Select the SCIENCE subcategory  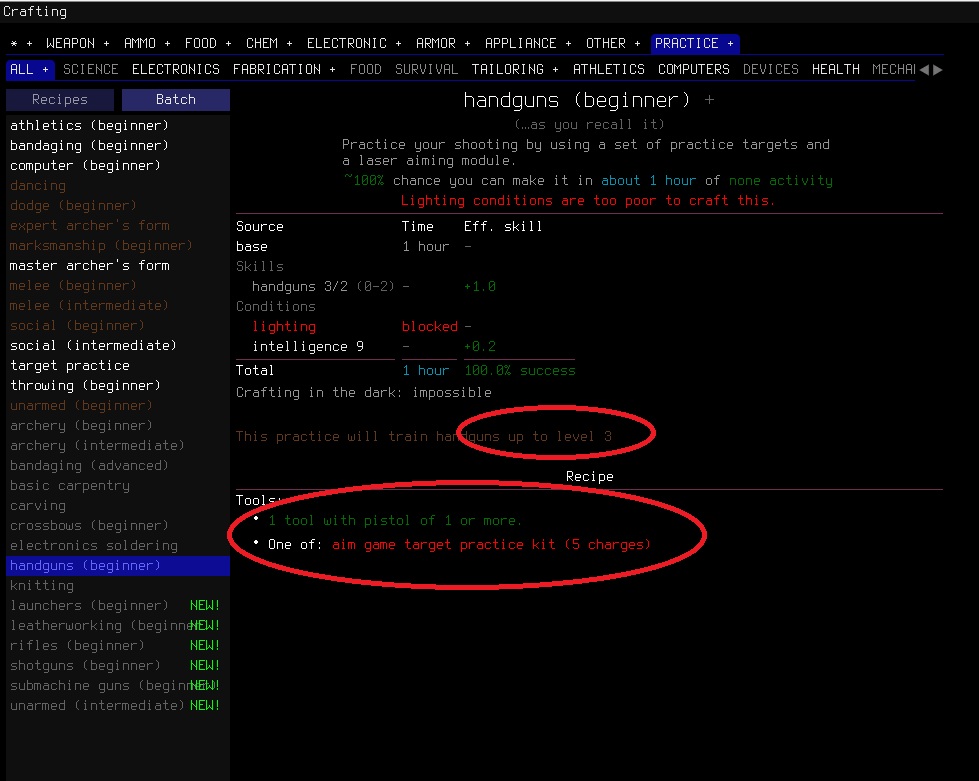click(91, 69)
